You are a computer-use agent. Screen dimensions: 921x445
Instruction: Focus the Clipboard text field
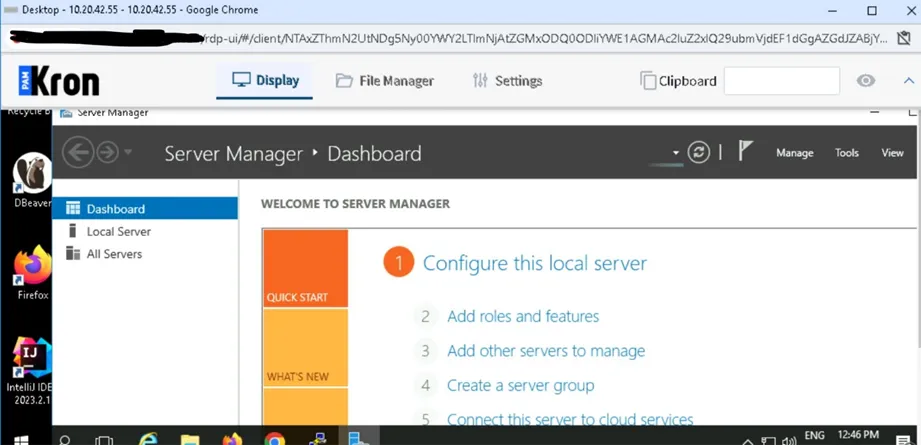click(781, 81)
